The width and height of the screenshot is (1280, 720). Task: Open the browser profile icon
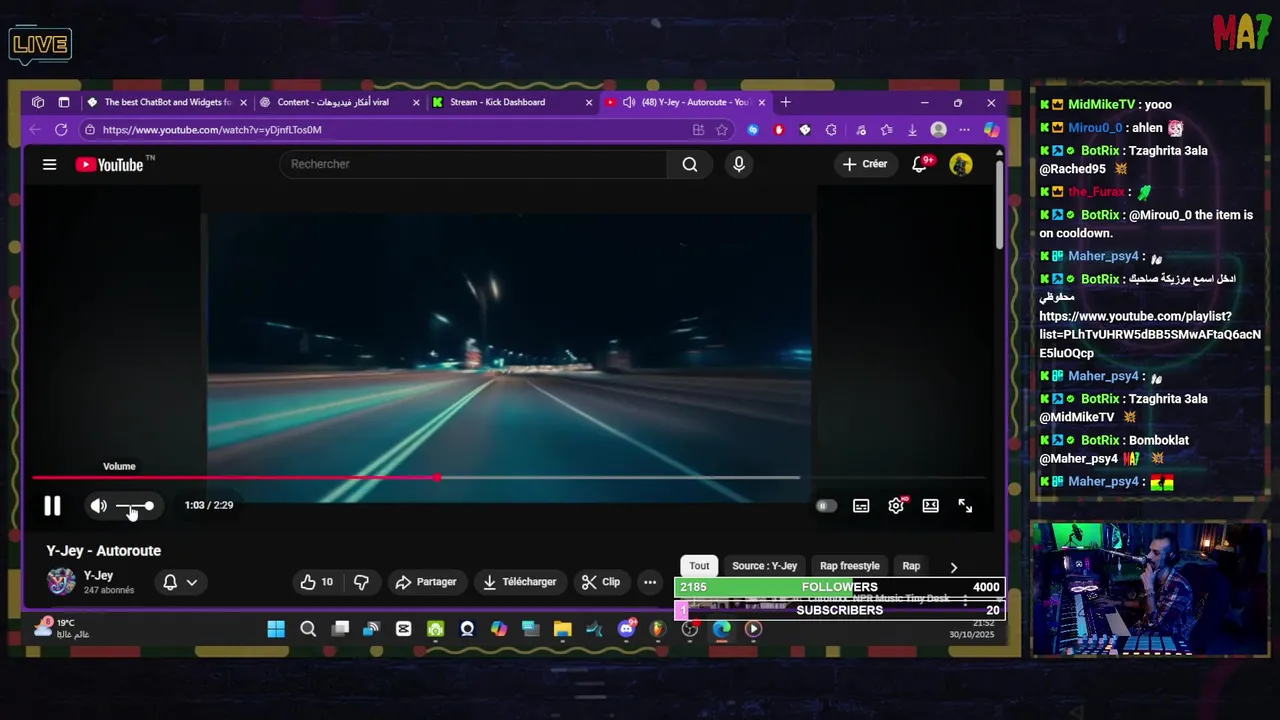tap(938, 130)
